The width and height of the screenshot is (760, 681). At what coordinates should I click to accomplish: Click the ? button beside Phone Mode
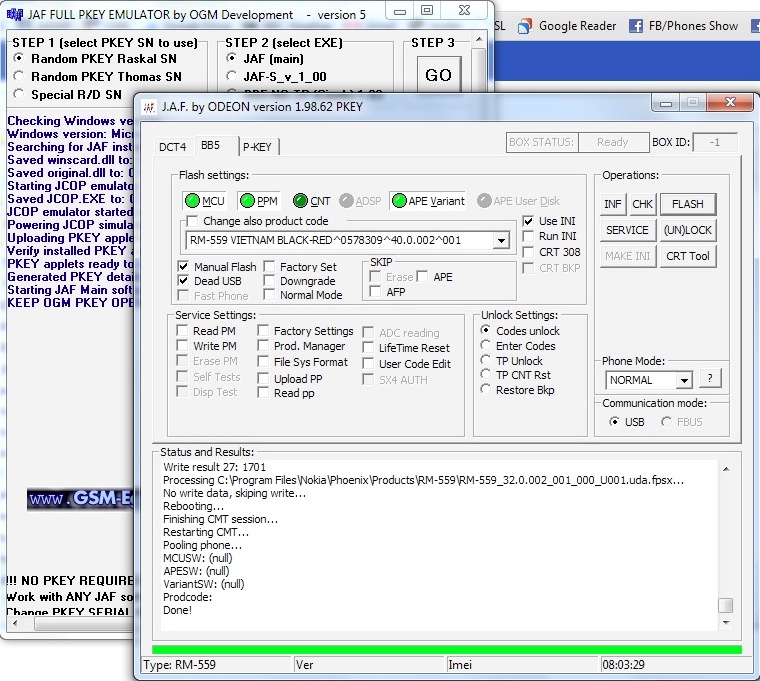pos(710,379)
